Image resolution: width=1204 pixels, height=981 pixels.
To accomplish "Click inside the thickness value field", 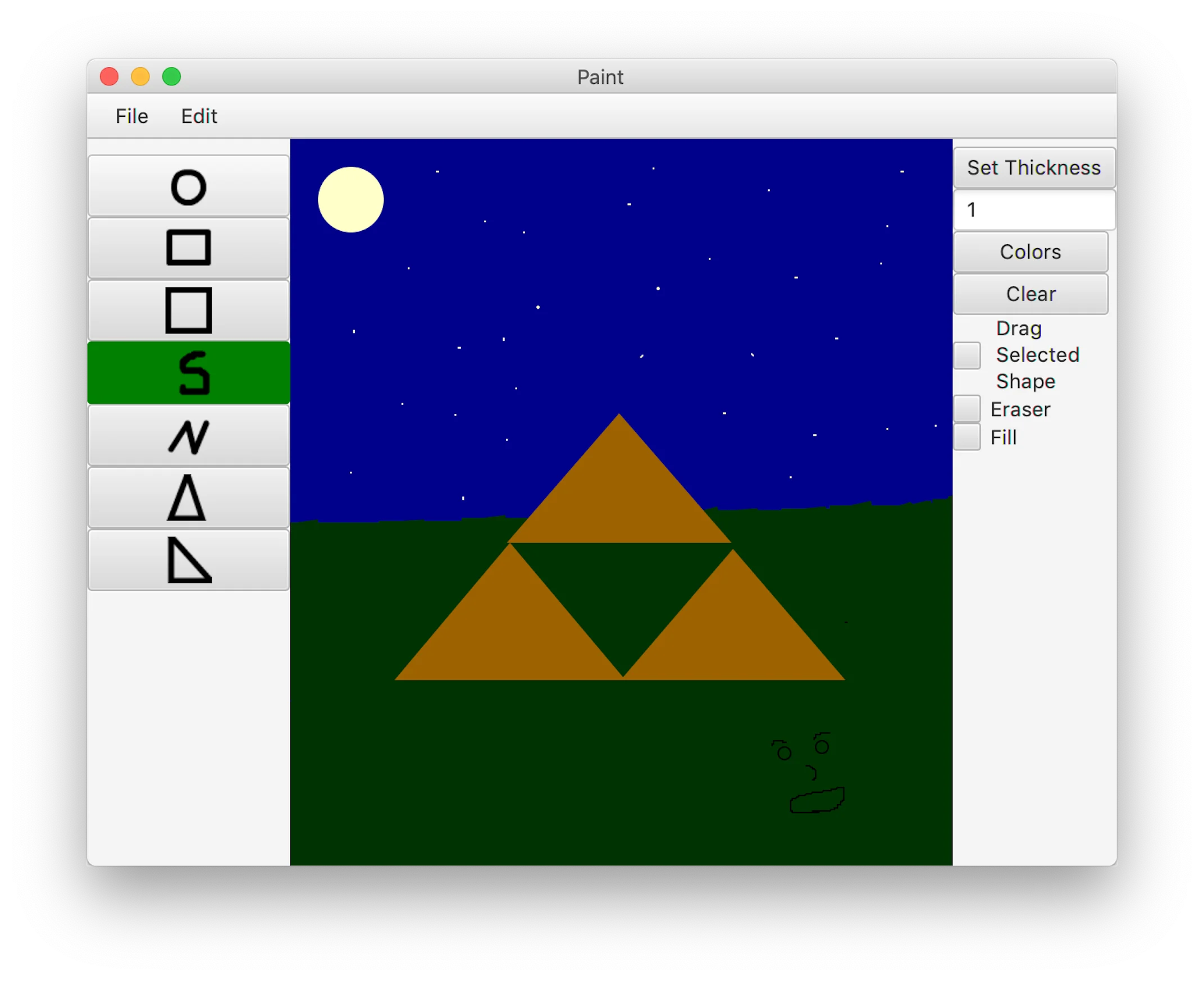I will 1033,209.
